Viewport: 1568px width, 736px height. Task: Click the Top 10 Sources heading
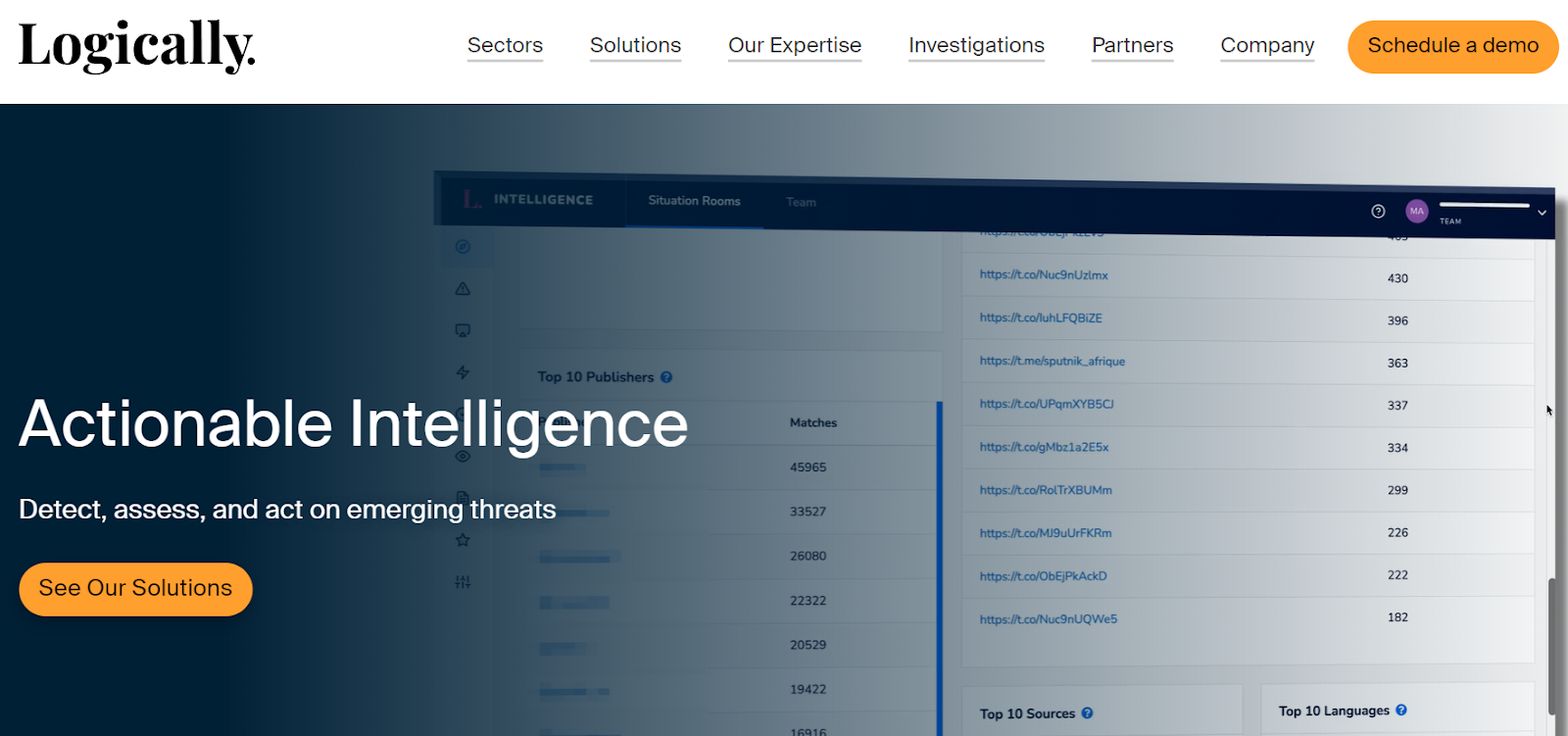[1027, 713]
